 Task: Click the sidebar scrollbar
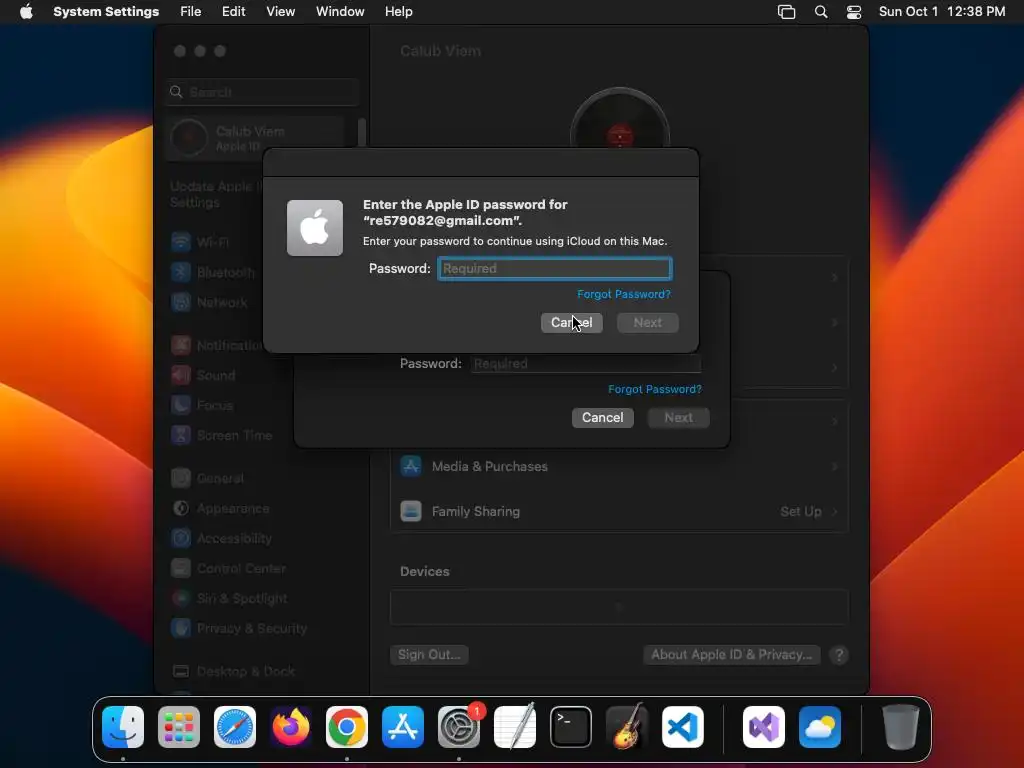click(362, 133)
